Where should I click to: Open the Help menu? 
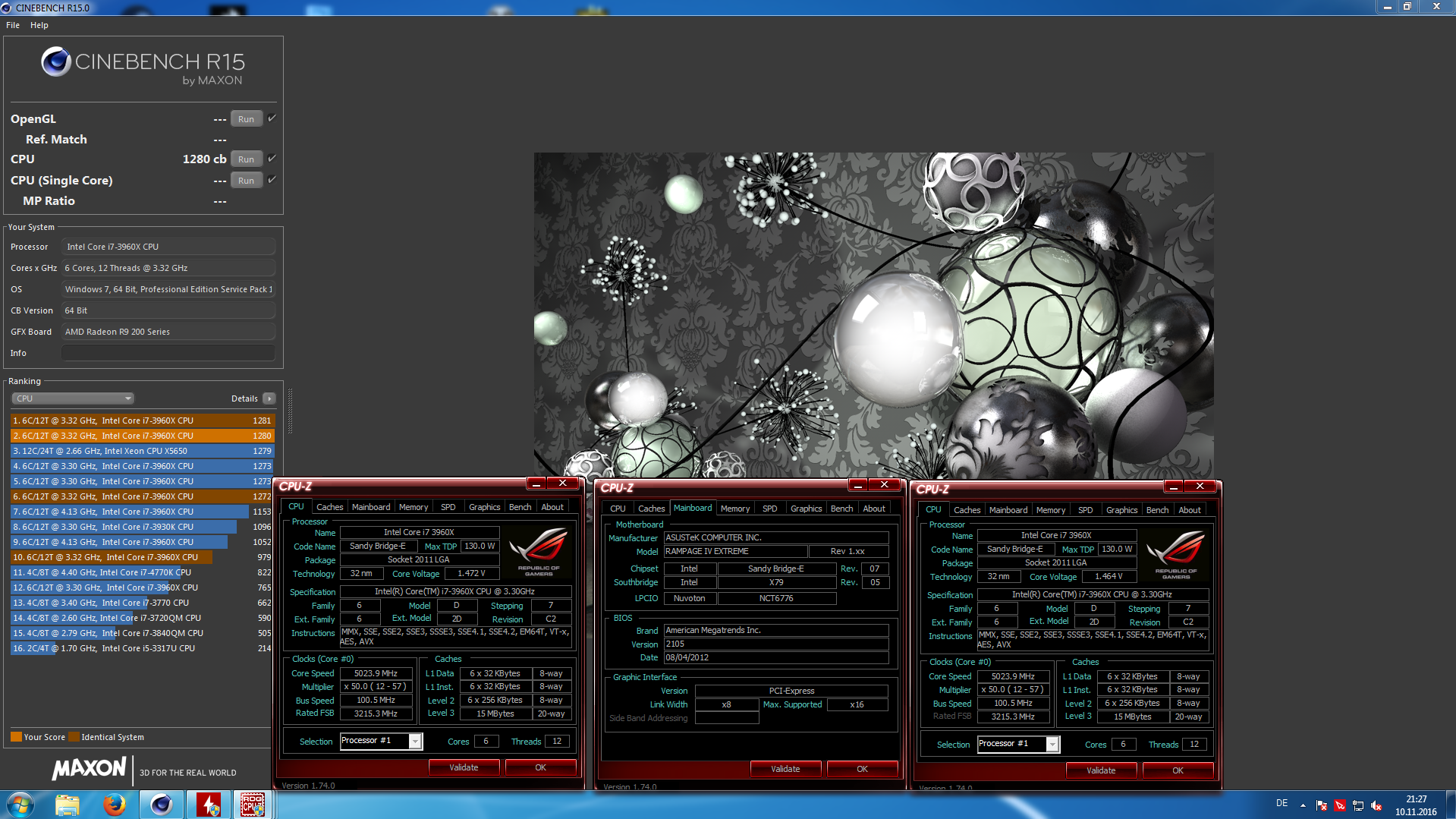click(39, 25)
